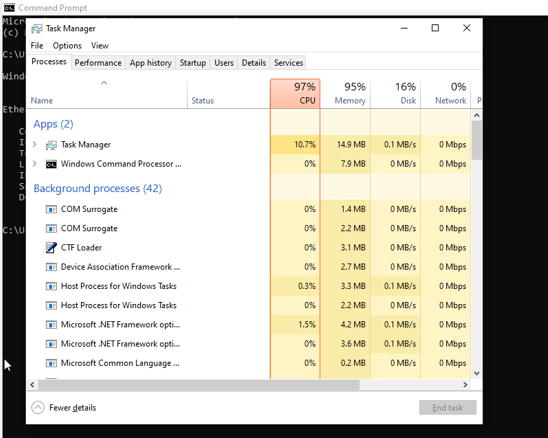Sort by the Status column header
548x438 pixels.
229,94
